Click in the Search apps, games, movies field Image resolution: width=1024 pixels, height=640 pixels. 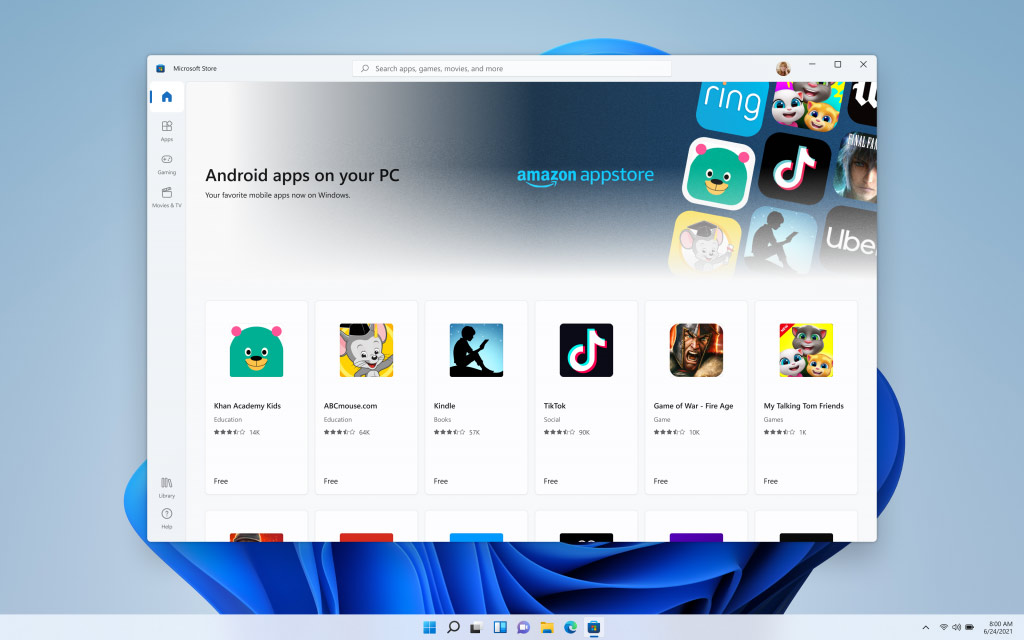pos(511,68)
